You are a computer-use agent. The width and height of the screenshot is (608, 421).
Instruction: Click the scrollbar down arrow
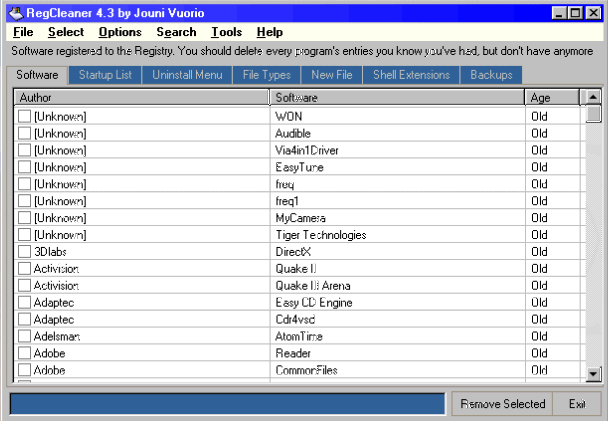(x=593, y=374)
